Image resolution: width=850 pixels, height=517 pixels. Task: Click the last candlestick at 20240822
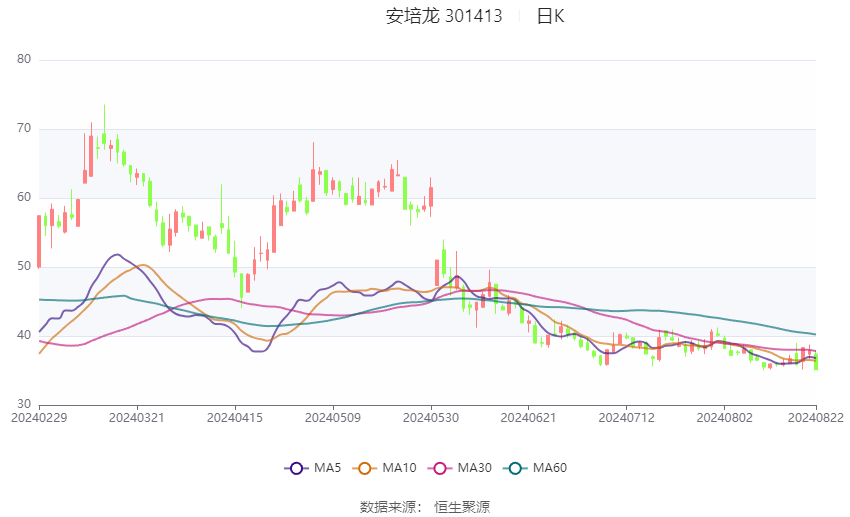coord(816,361)
